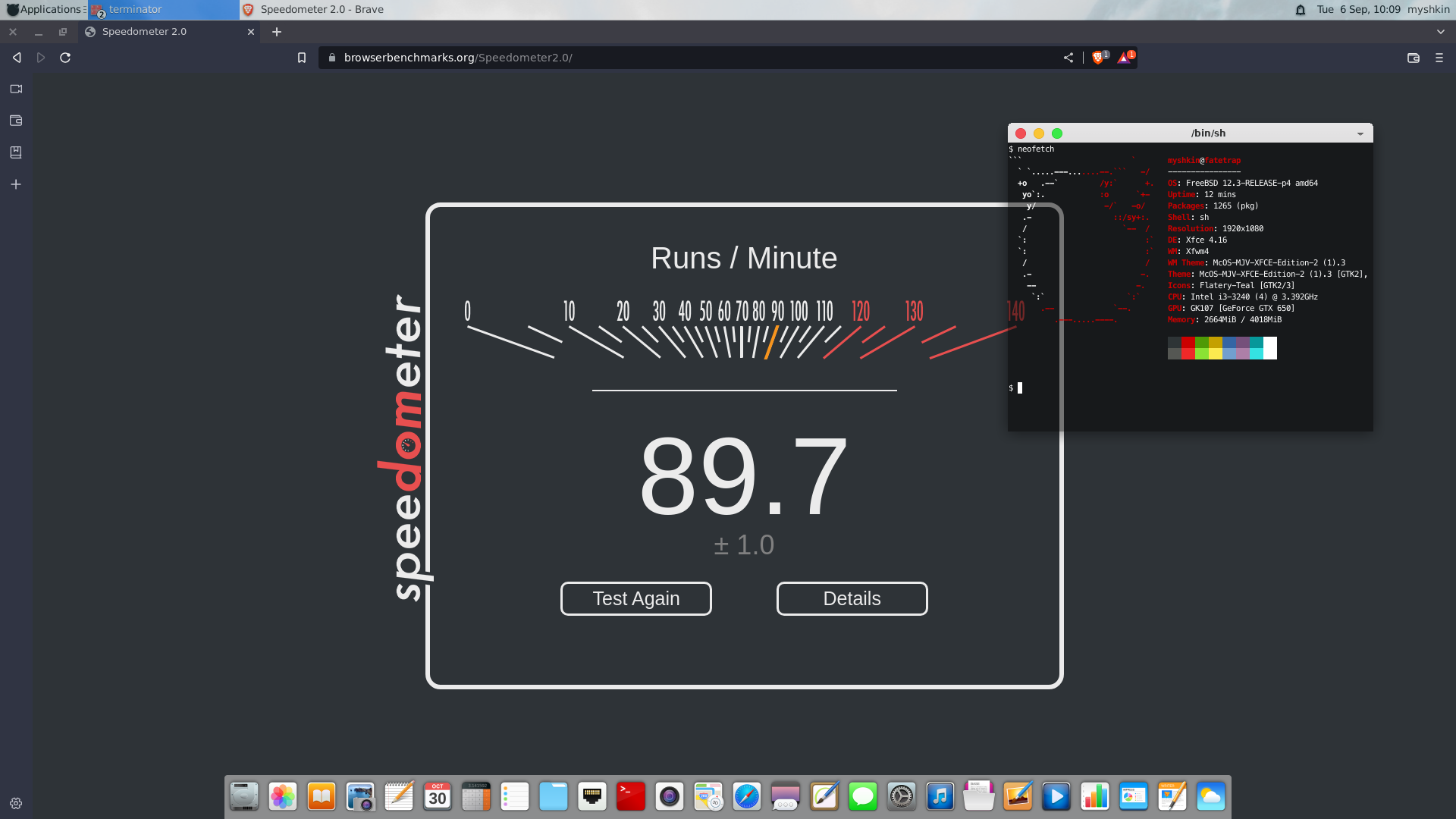
Task: Open the wallet panel in the sidebar
Action: click(x=16, y=121)
